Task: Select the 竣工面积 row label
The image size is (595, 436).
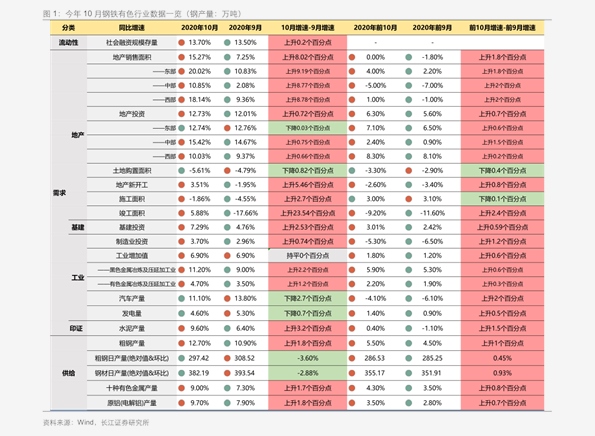Action: [132, 213]
